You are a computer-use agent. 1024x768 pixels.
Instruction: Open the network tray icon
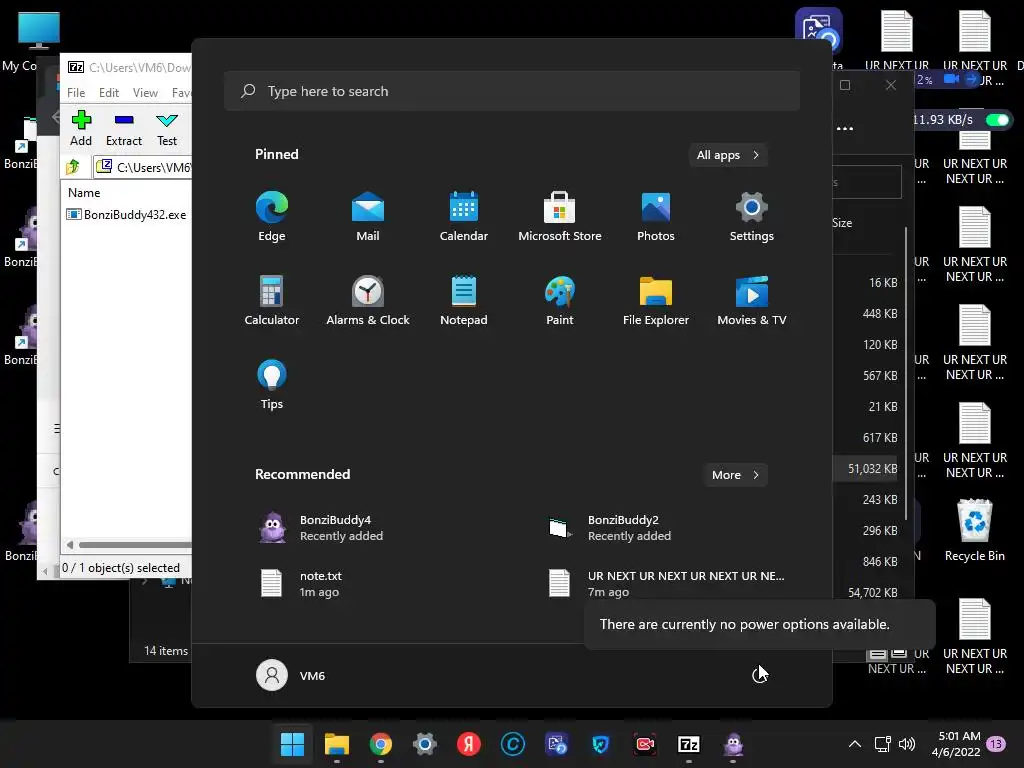pyautogui.click(x=882, y=744)
